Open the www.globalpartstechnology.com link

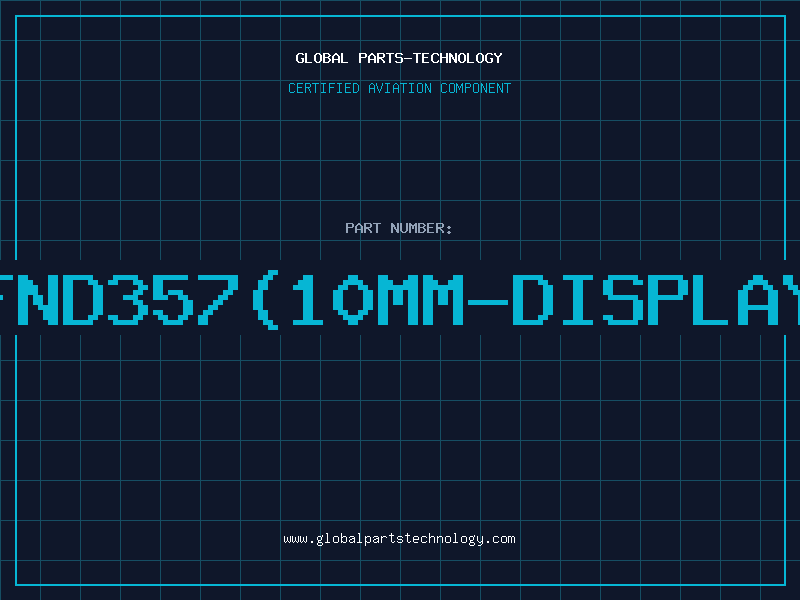coord(399,539)
